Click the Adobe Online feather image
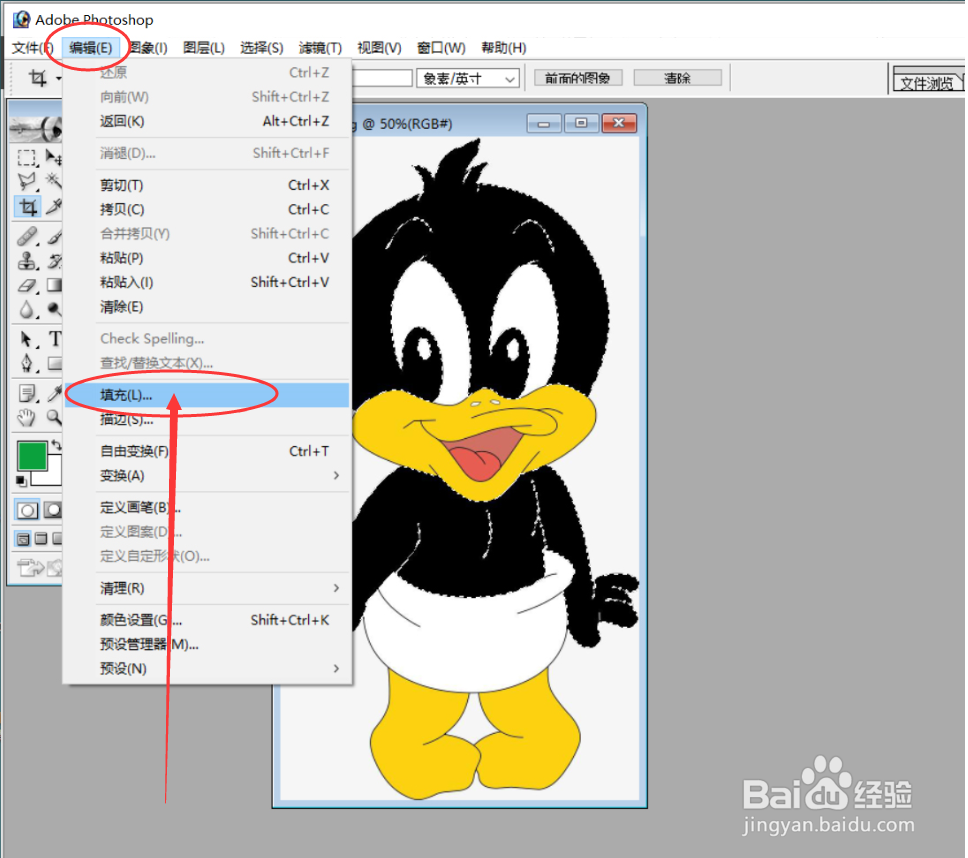This screenshot has height=858, width=968. coord(36,129)
